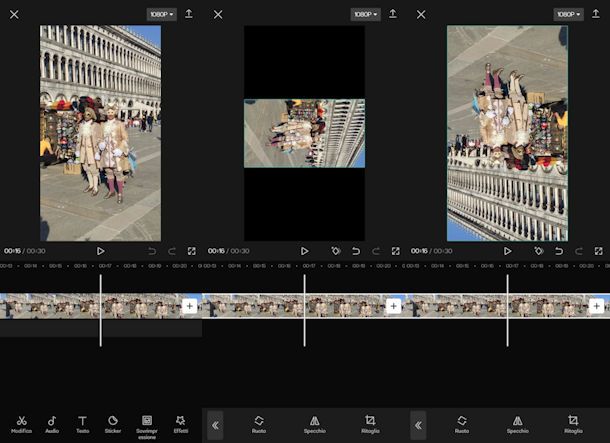Click the left screen timeline playhead
Screen dimensions: 610x443
101,310
